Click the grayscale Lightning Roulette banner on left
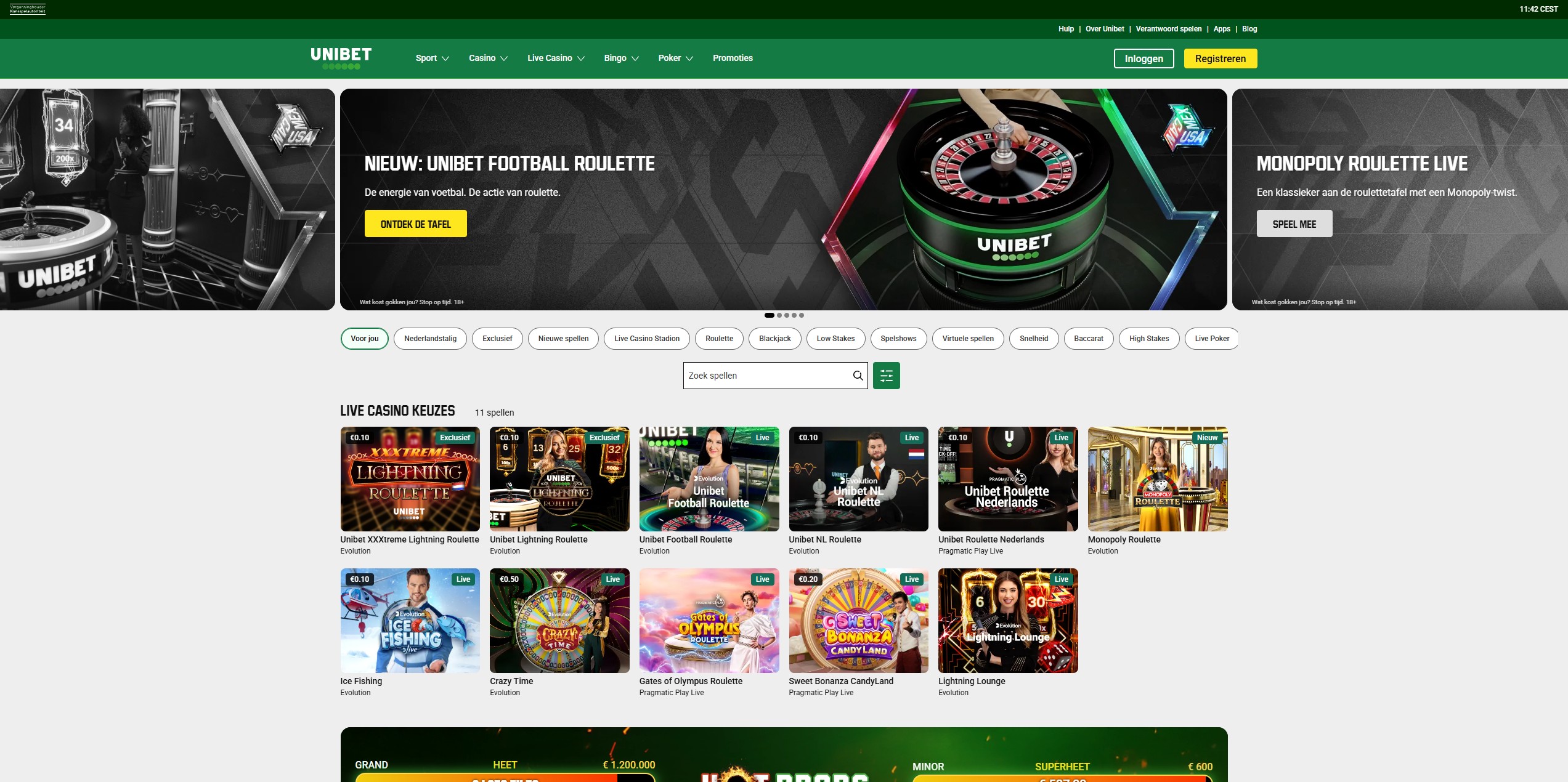The image size is (1568, 782). click(168, 200)
